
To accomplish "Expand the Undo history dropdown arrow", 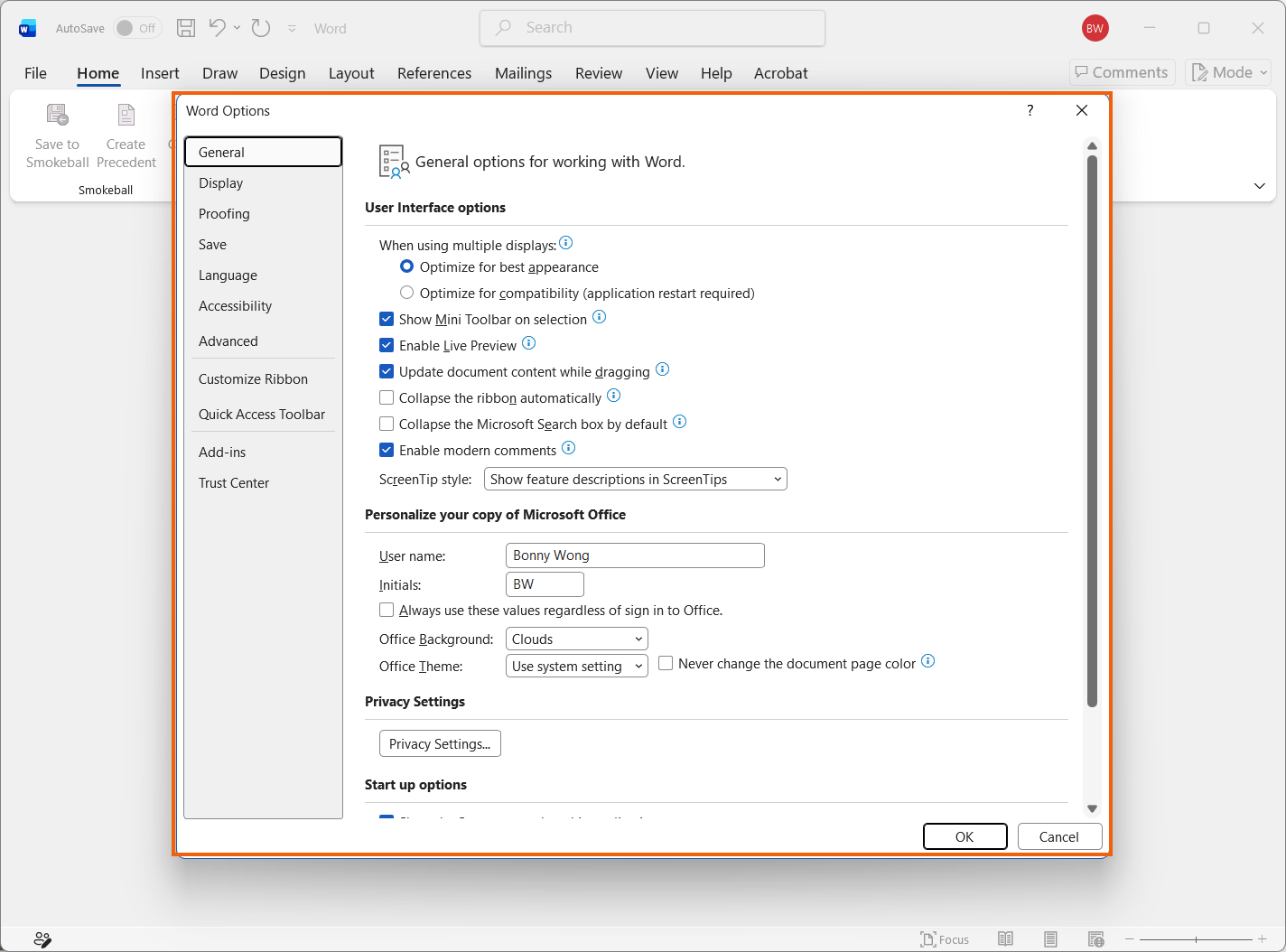I will click(238, 28).
